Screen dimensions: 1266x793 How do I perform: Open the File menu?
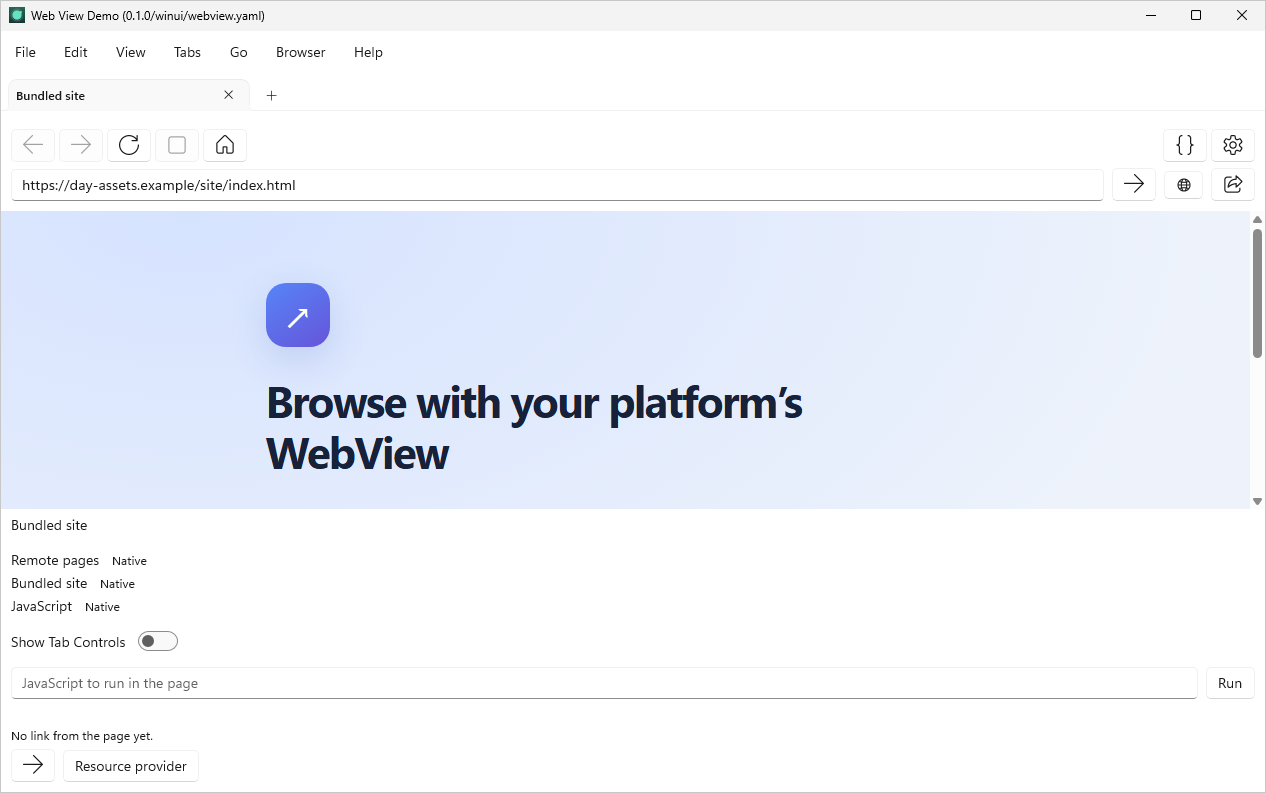(25, 52)
